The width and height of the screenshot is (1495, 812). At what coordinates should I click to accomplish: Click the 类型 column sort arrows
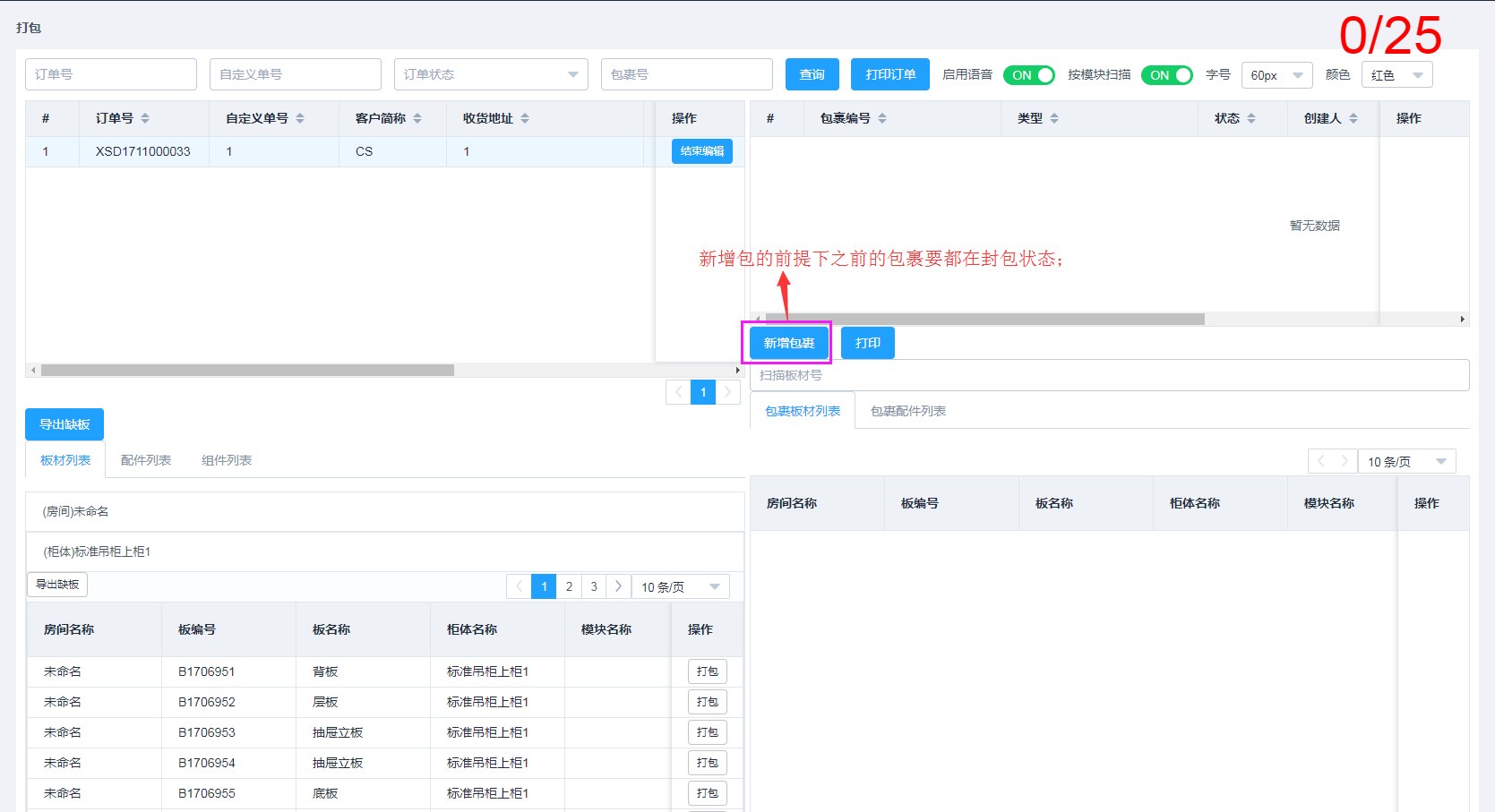pyautogui.click(x=1054, y=118)
